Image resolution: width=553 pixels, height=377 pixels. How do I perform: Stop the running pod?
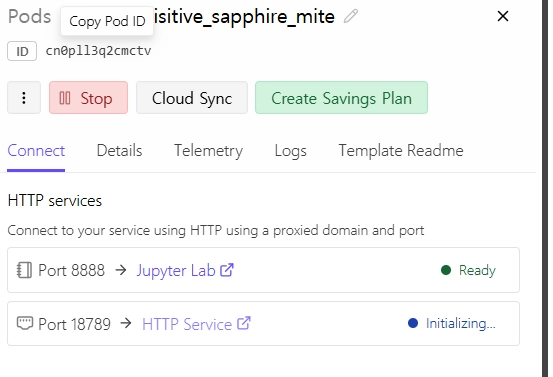point(89,98)
